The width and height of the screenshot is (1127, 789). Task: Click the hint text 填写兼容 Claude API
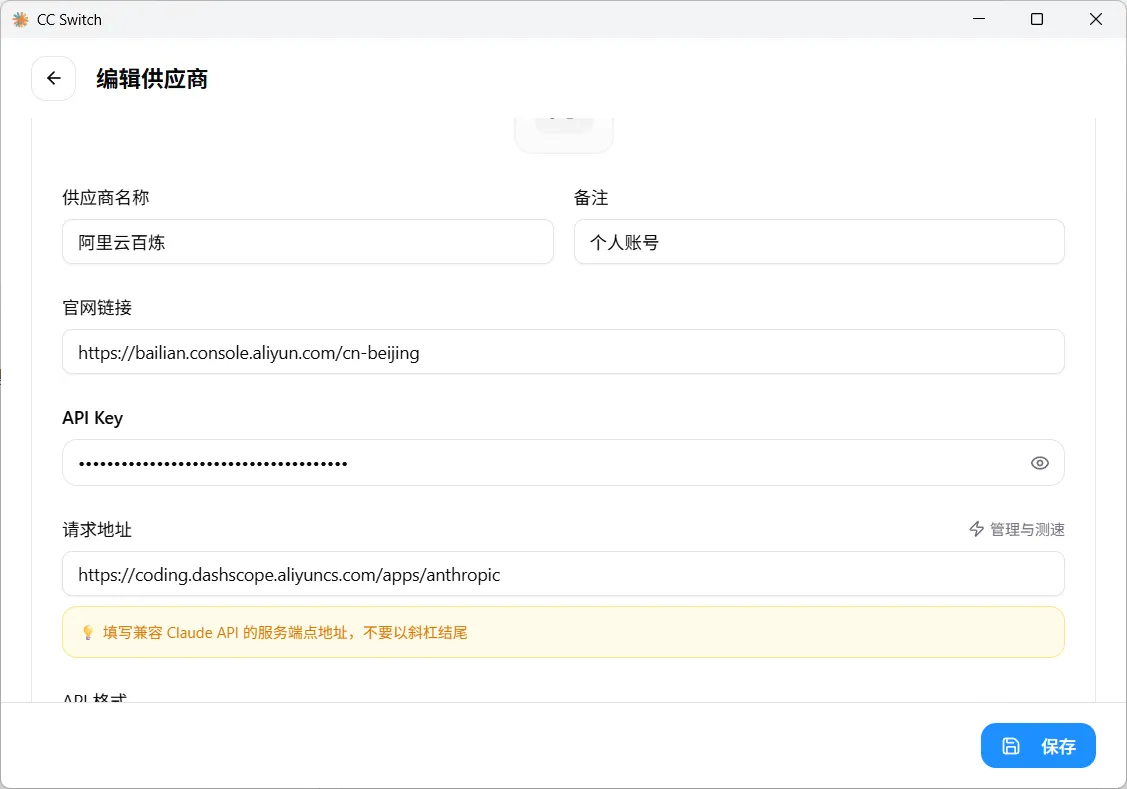click(285, 632)
